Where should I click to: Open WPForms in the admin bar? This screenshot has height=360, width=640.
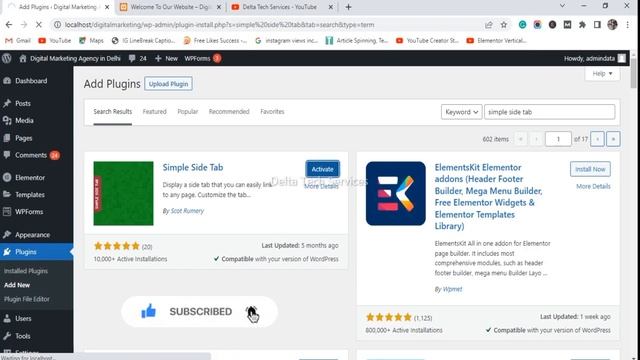pos(202,58)
